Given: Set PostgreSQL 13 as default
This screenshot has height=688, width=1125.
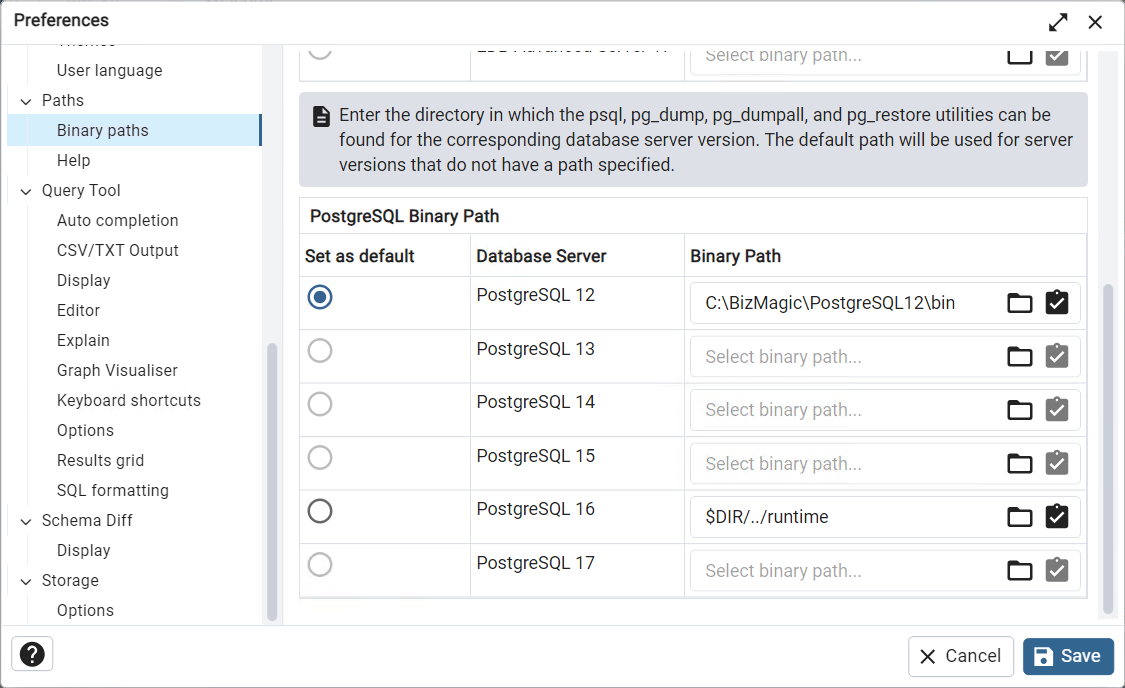Looking at the screenshot, I should click(x=320, y=351).
